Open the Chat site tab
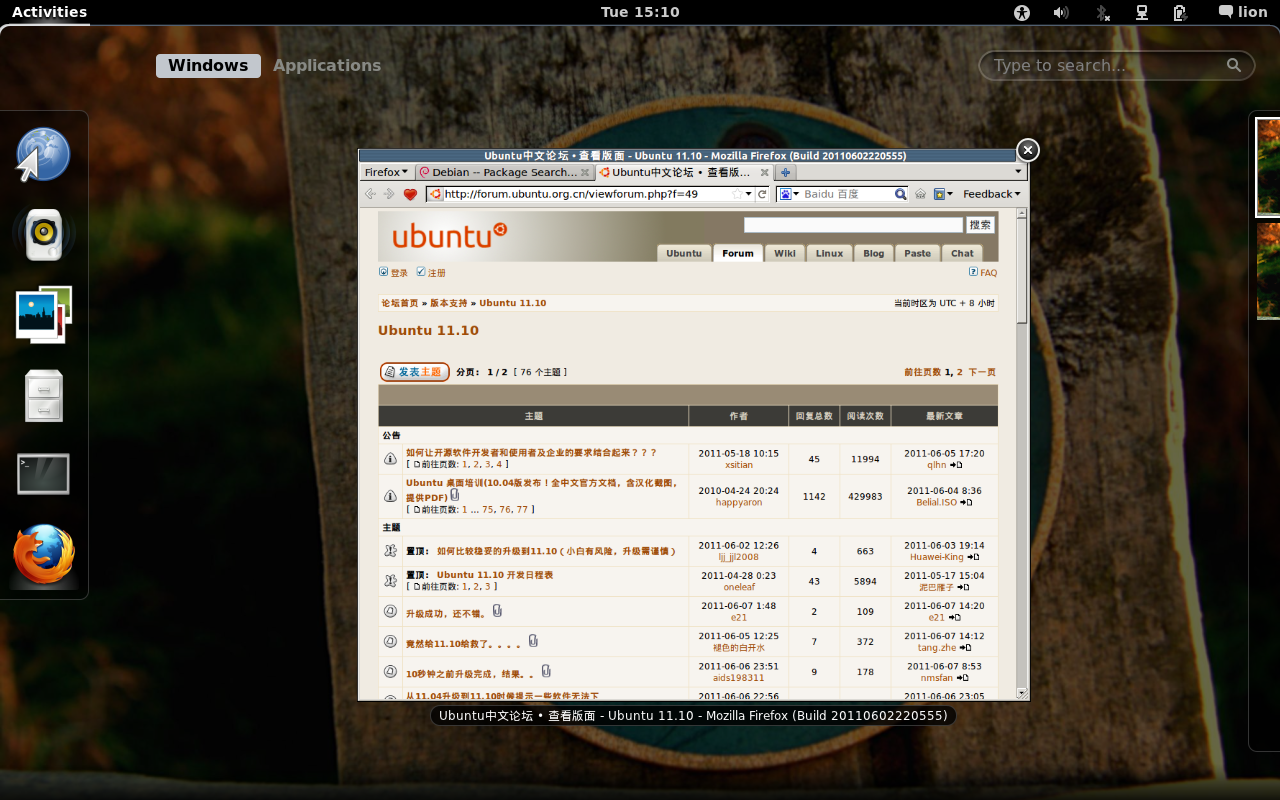This screenshot has height=800, width=1280. pos(962,253)
